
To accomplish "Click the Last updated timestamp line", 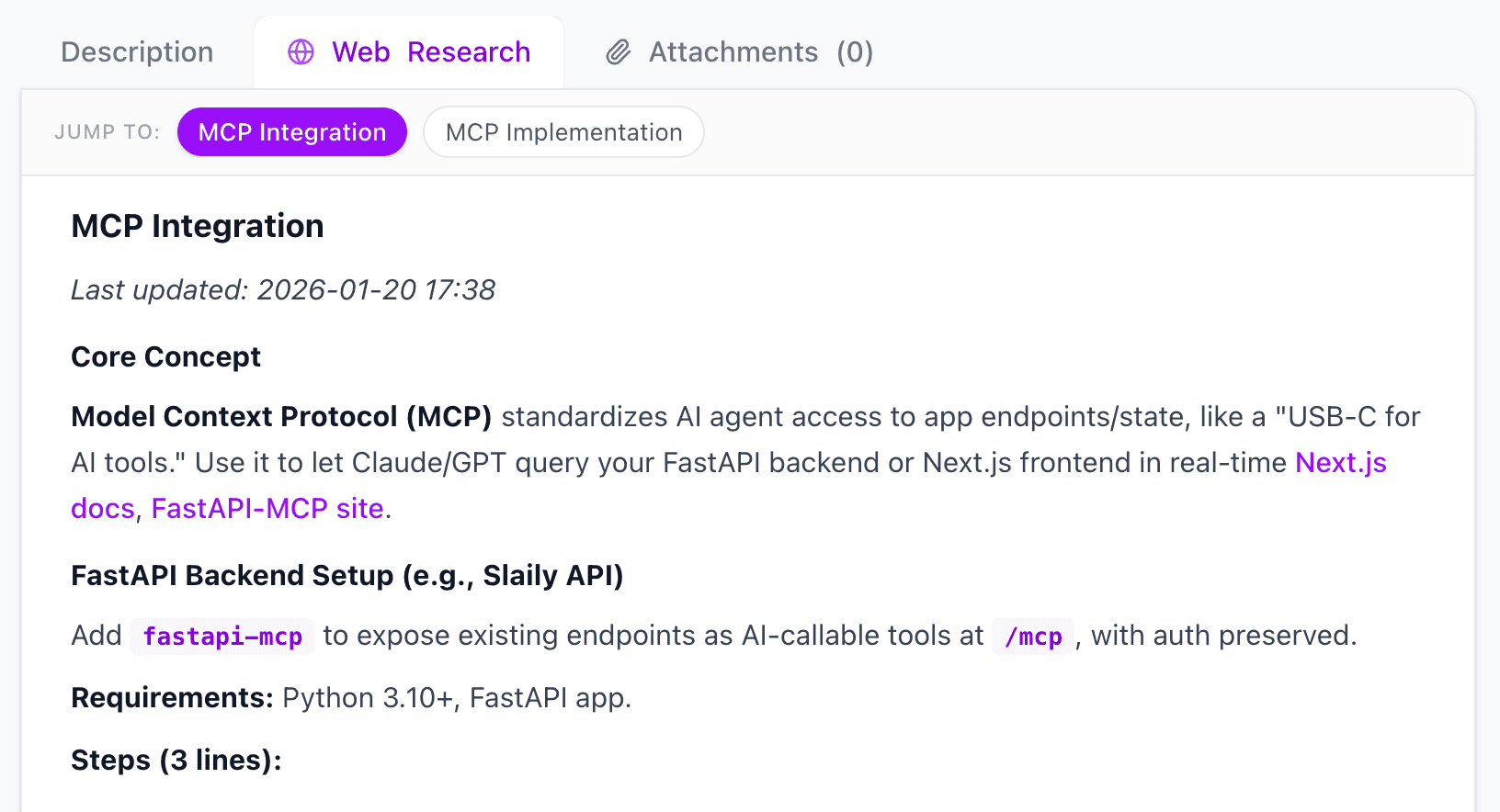I will (x=283, y=290).
